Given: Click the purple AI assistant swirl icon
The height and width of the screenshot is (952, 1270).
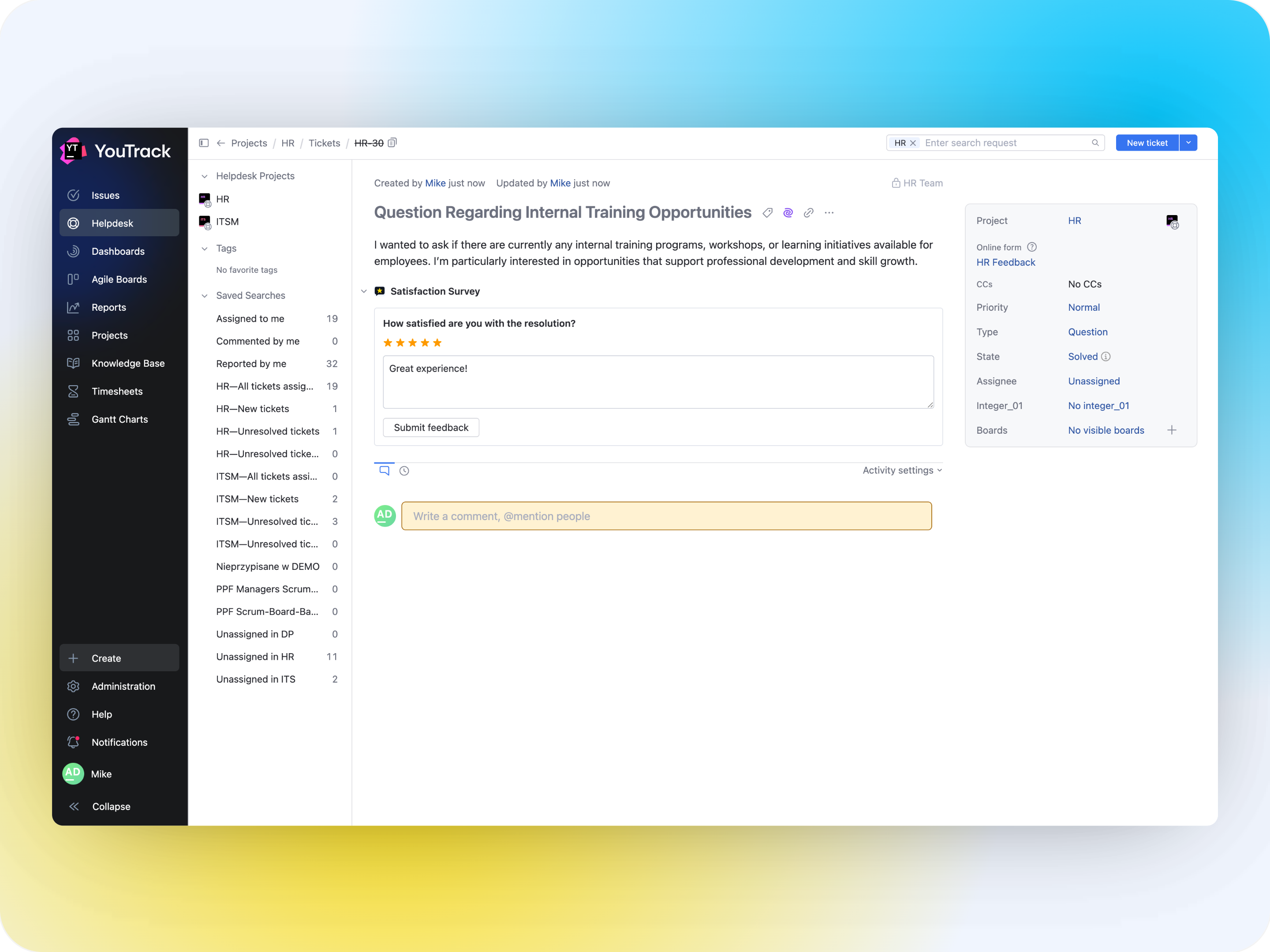Looking at the screenshot, I should pyautogui.click(x=788, y=213).
